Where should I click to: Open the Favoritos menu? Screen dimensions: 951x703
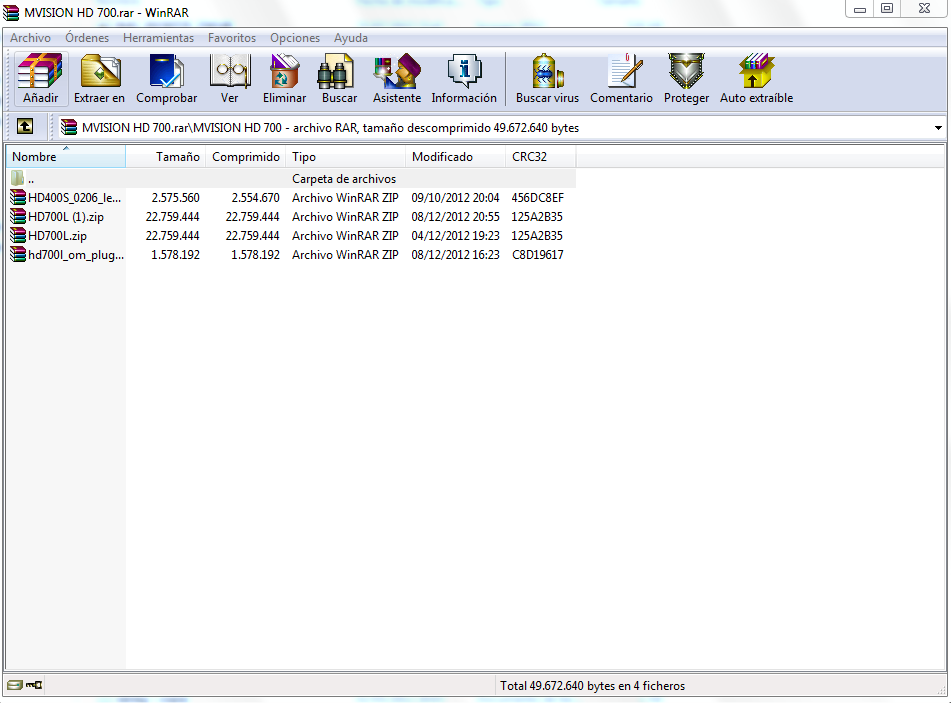tap(232, 38)
